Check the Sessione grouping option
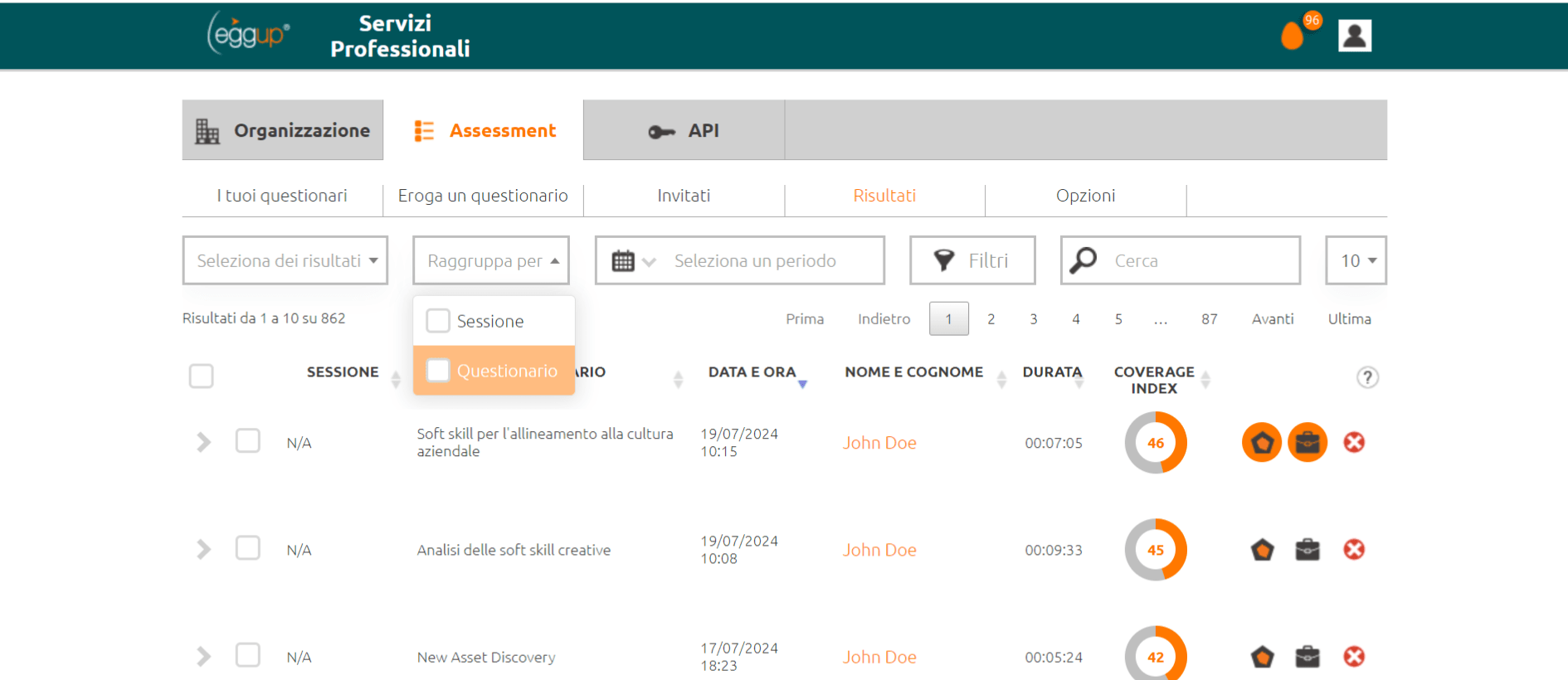This screenshot has height=680, width=1568. pos(438,321)
